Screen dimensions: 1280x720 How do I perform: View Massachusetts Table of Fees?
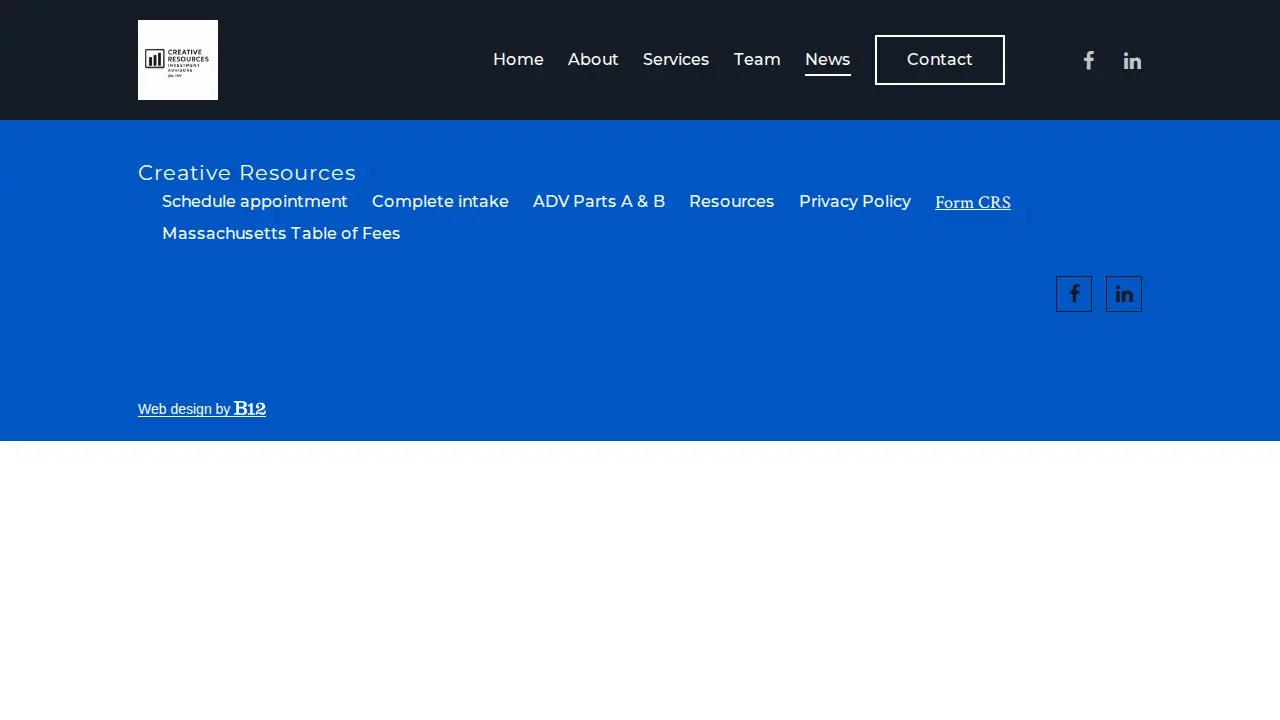tap(281, 234)
